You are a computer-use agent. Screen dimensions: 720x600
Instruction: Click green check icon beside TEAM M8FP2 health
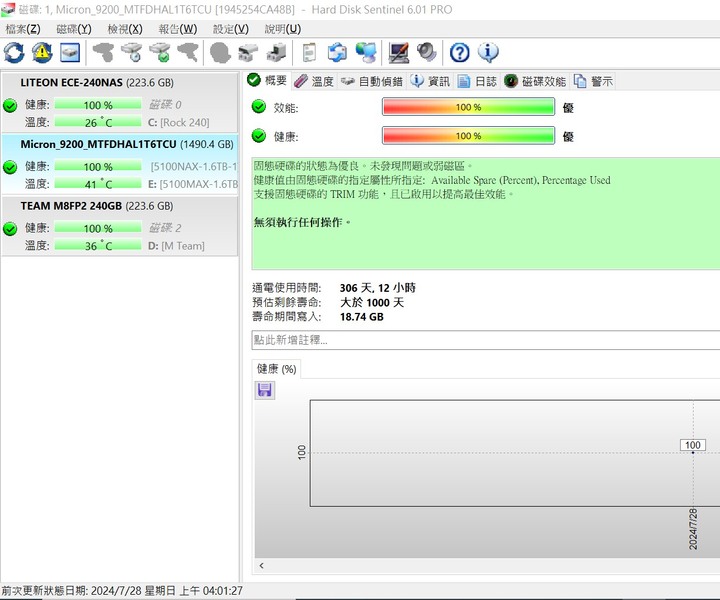[10, 229]
